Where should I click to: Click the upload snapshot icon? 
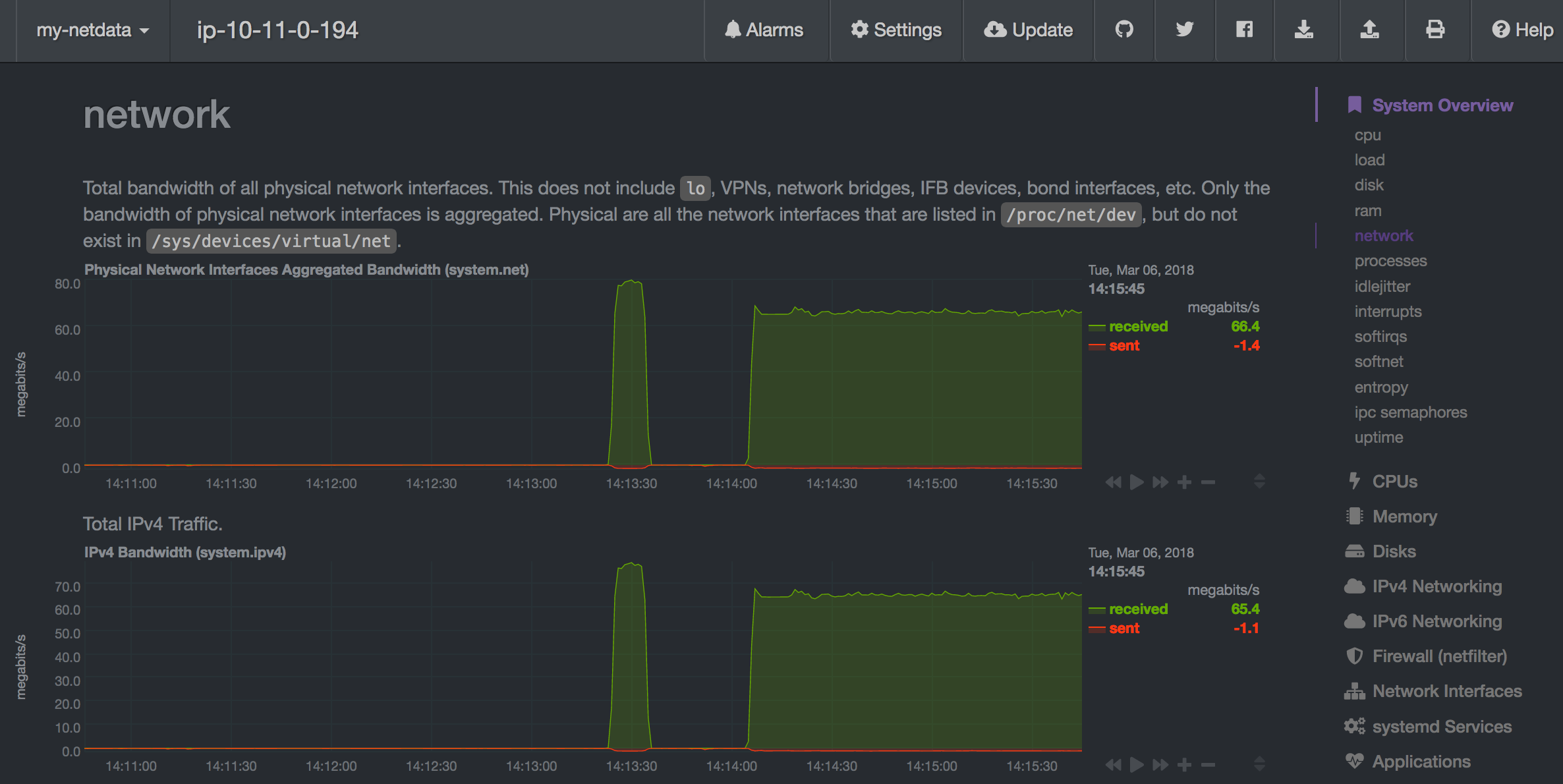pyautogui.click(x=1370, y=30)
